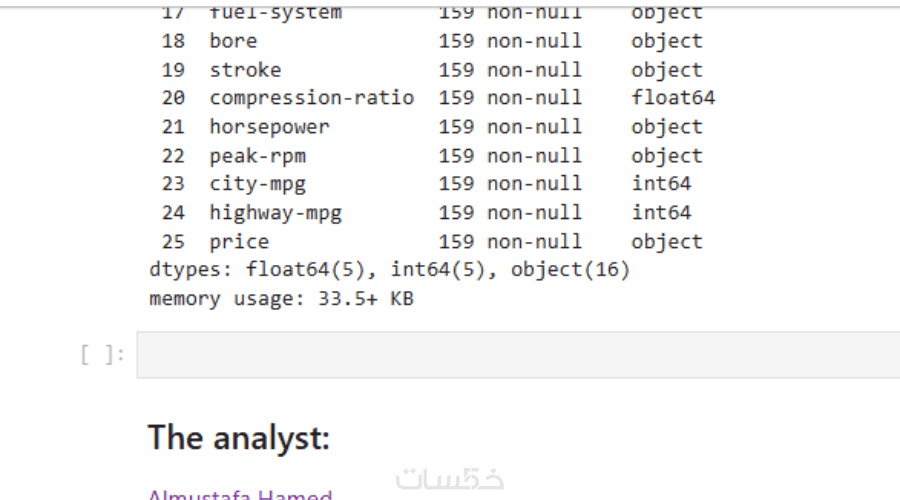Open the Almustafa Hamed link

[240, 495]
